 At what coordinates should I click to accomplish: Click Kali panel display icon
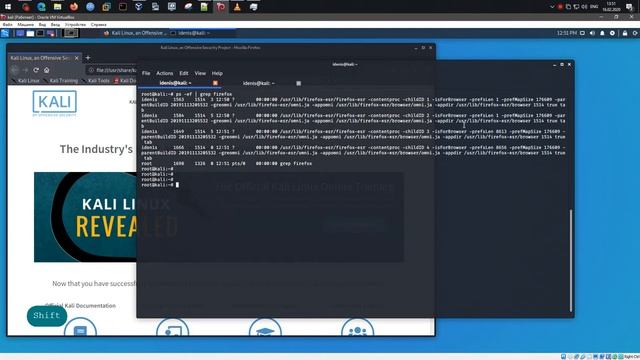582,33
